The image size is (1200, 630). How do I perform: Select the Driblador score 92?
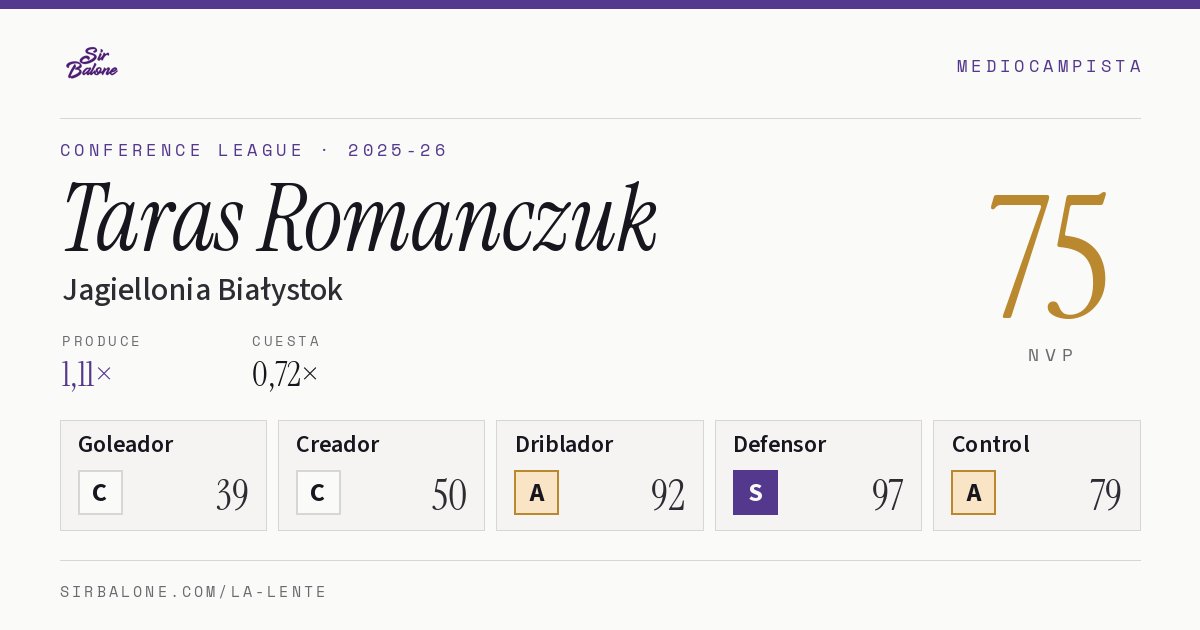(x=668, y=495)
